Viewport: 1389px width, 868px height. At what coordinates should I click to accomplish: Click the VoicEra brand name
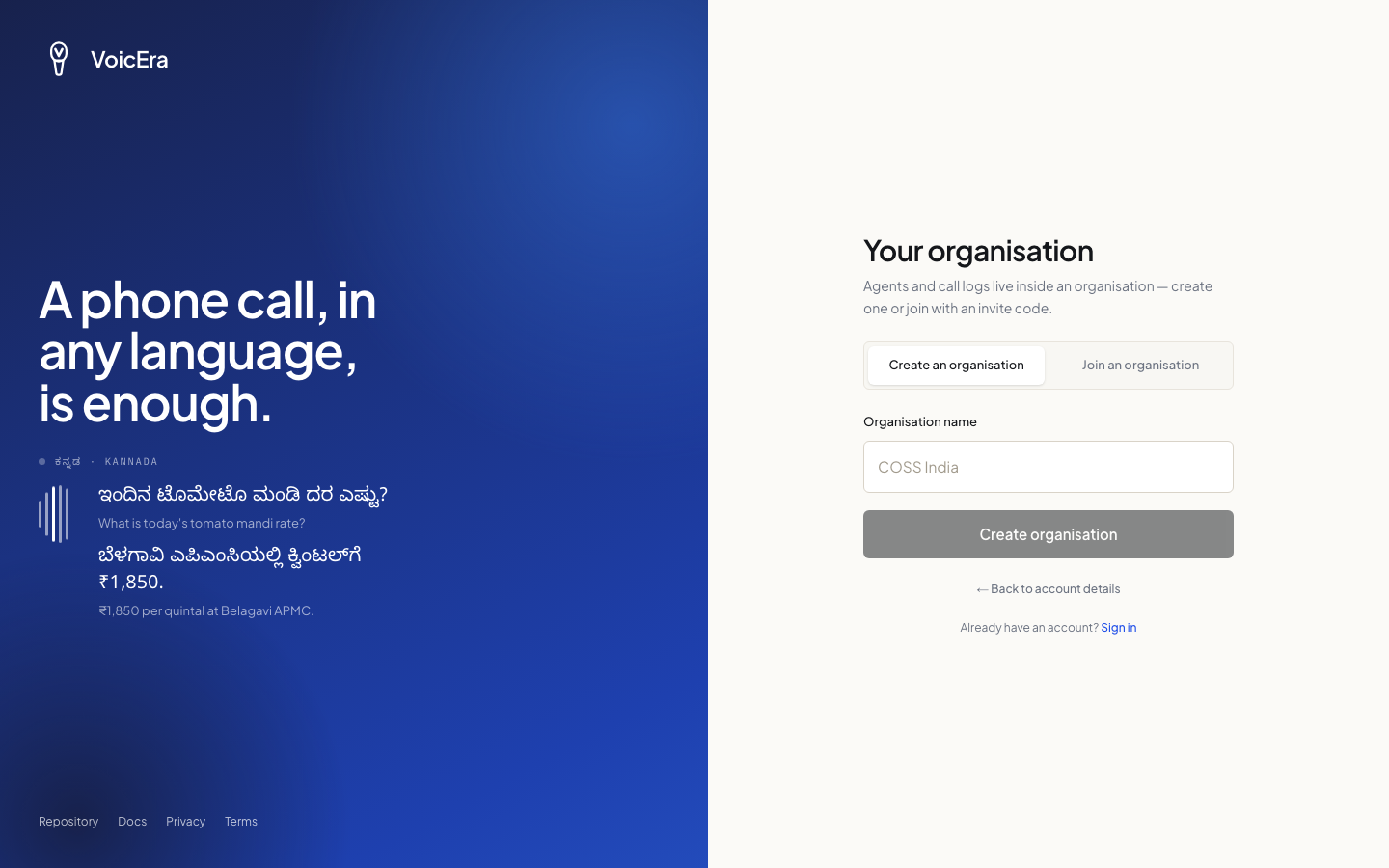(x=129, y=60)
